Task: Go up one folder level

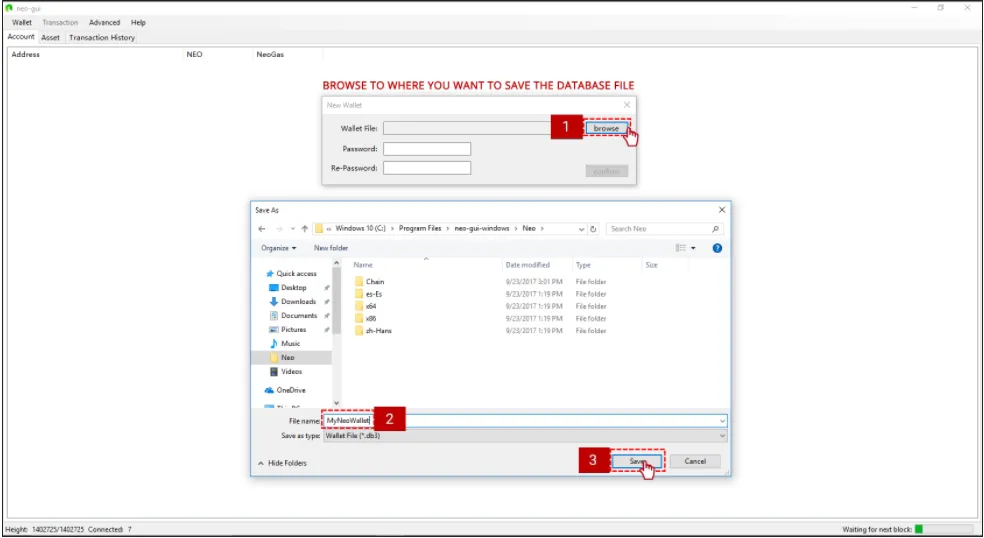Action: (x=305, y=229)
